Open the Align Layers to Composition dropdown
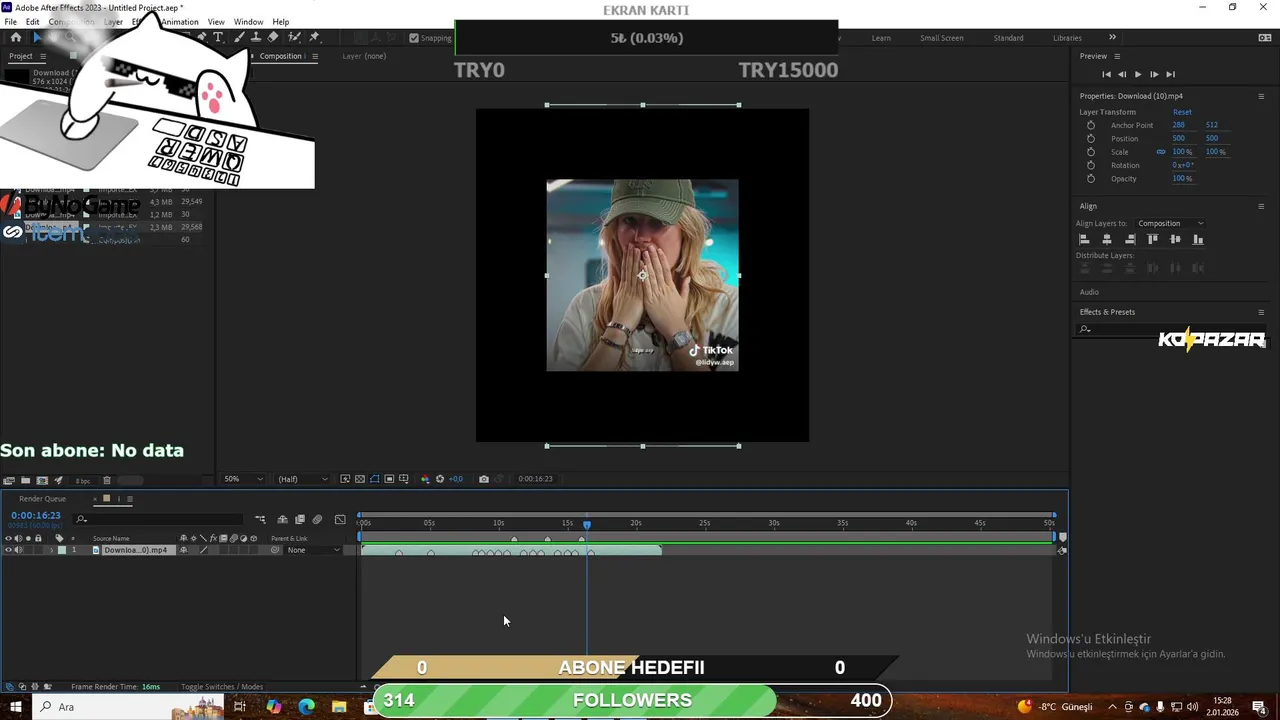 pyautogui.click(x=1170, y=223)
